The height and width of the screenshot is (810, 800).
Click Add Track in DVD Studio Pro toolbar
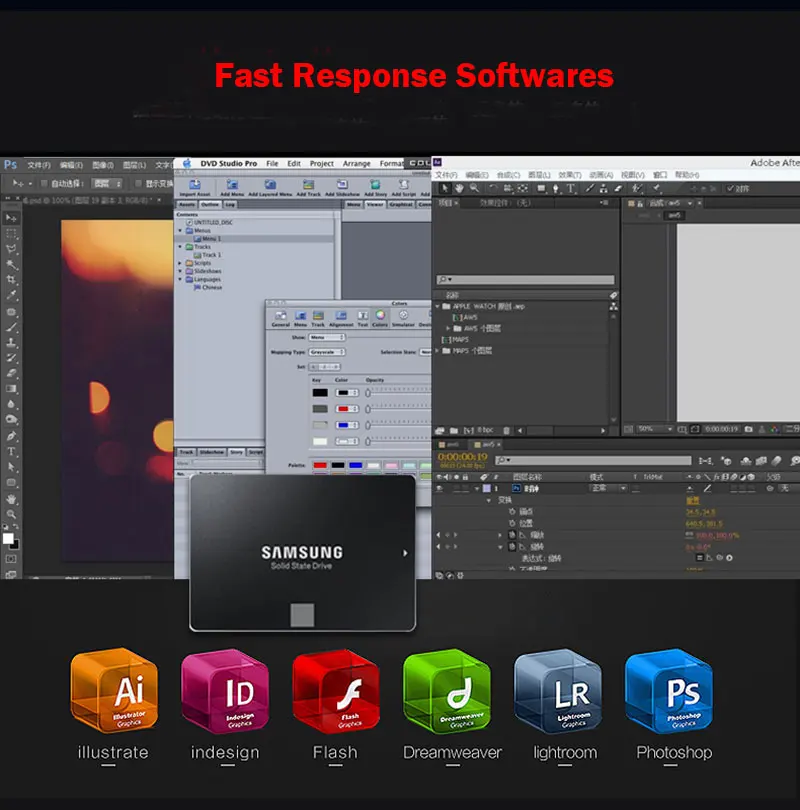tap(308, 188)
